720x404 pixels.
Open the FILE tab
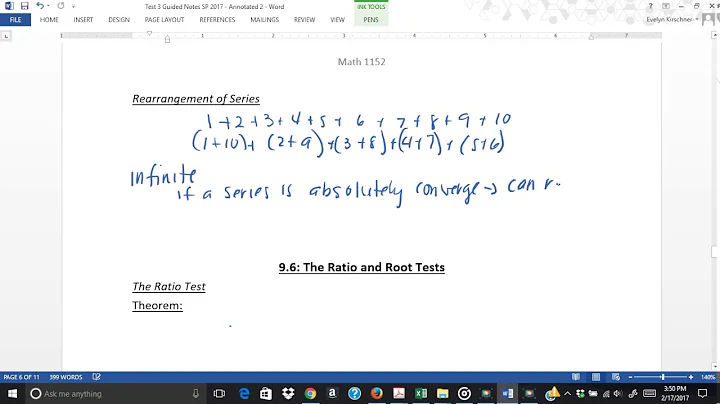pos(15,20)
